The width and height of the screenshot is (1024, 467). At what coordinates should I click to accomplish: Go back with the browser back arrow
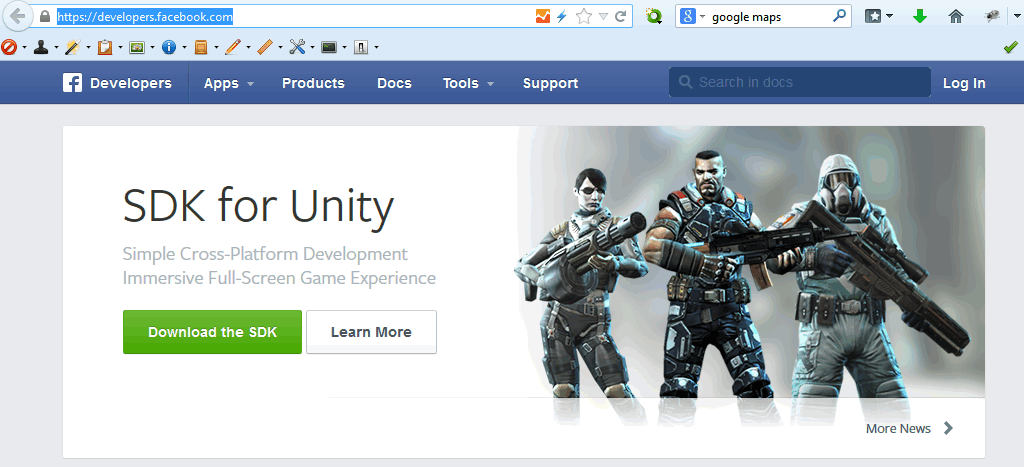pyautogui.click(x=18, y=16)
